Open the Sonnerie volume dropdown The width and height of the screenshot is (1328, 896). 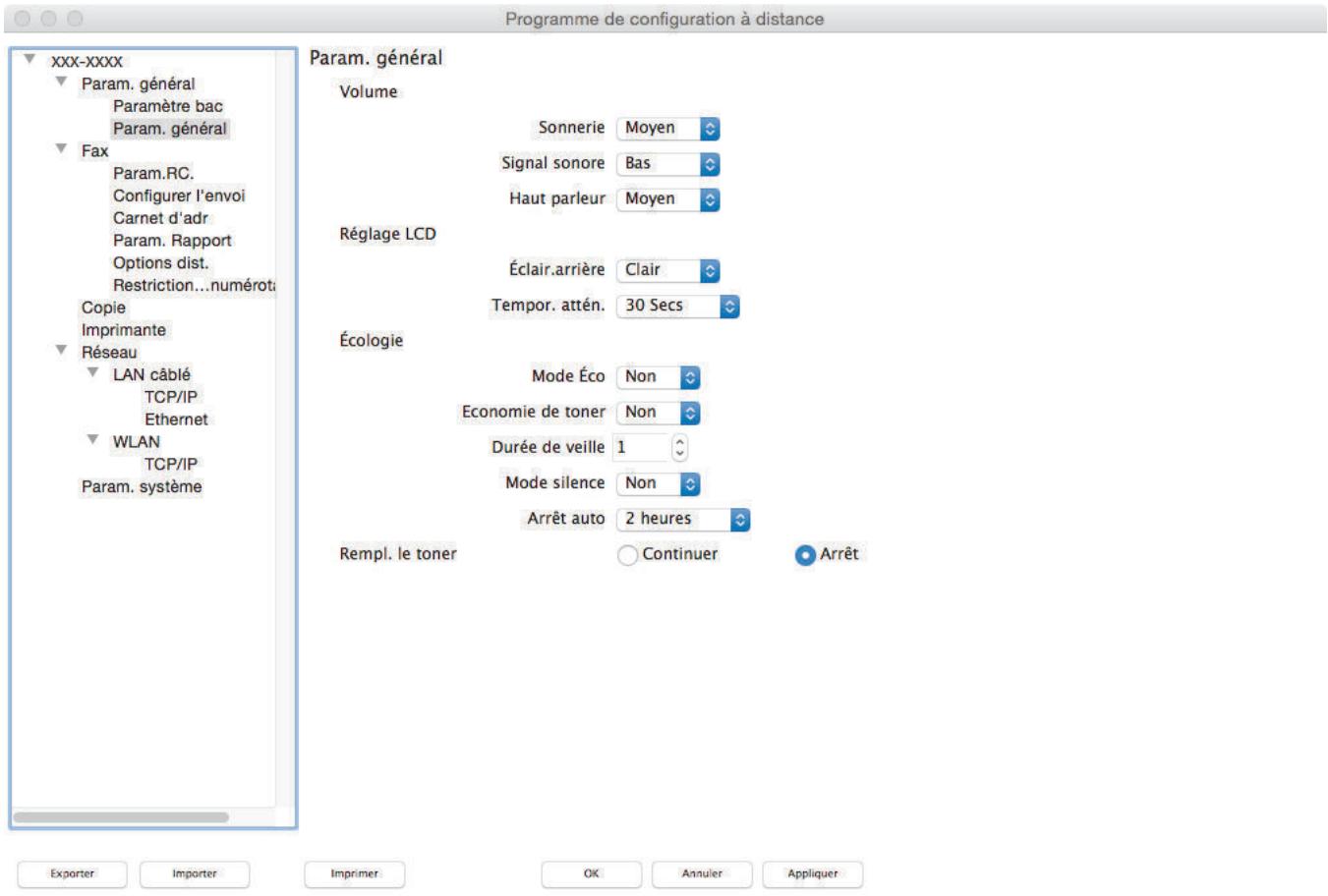[x=667, y=128]
